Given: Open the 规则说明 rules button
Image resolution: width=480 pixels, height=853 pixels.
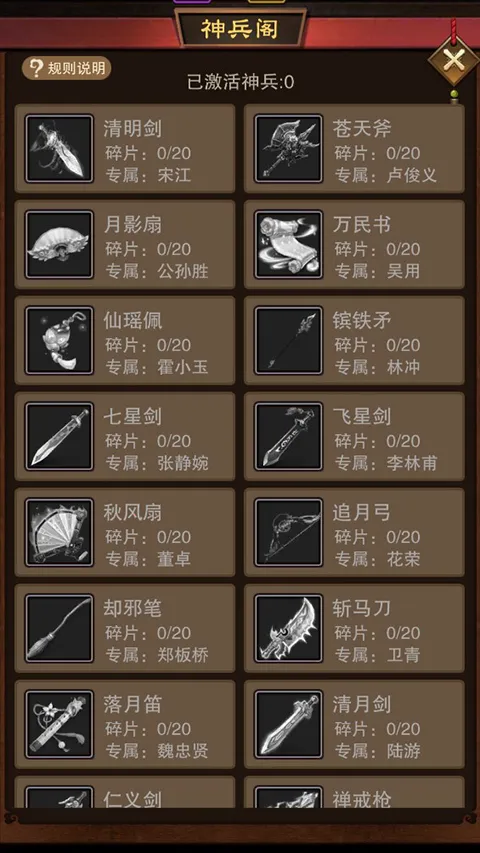Looking at the screenshot, I should tap(66, 69).
